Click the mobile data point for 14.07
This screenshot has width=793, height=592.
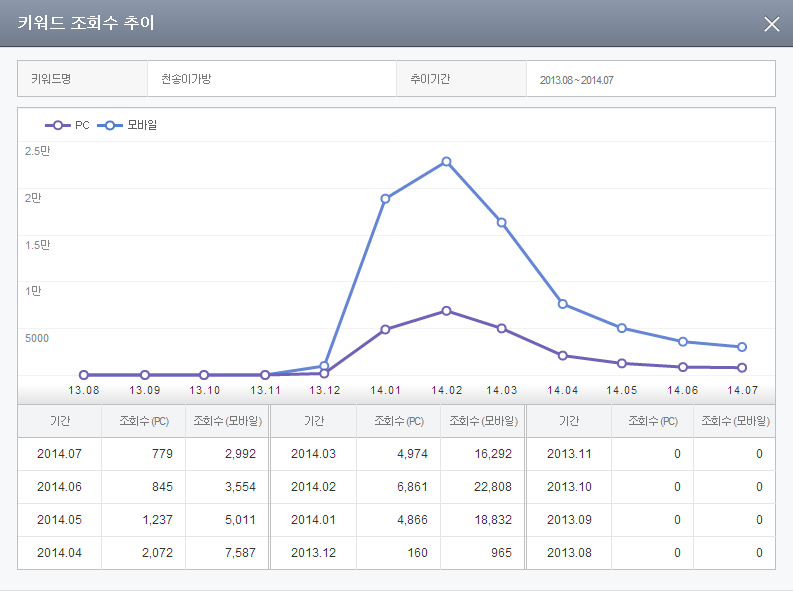(x=742, y=347)
